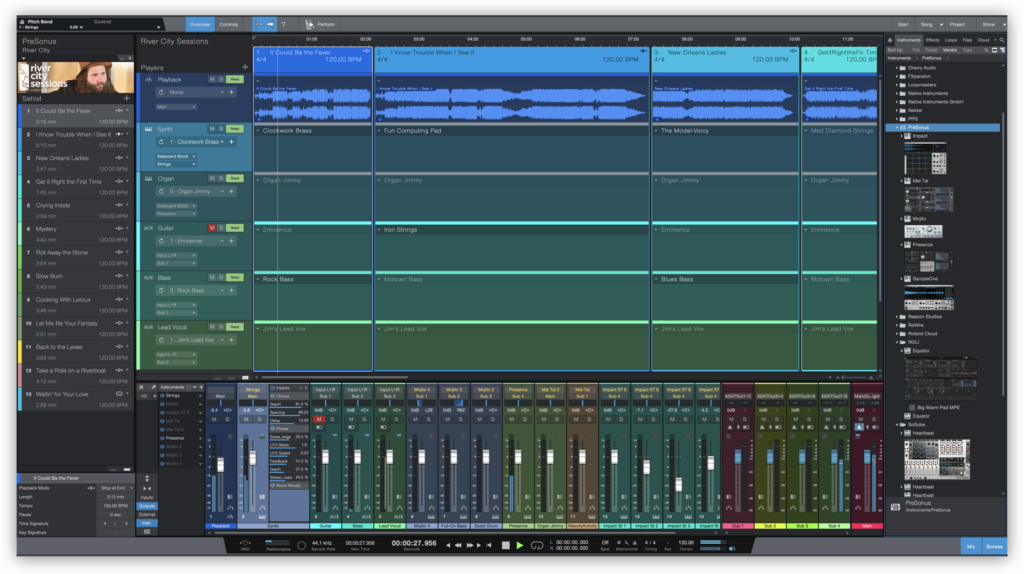
Task: Solo the Main output mixer channel
Action: pos(874,419)
